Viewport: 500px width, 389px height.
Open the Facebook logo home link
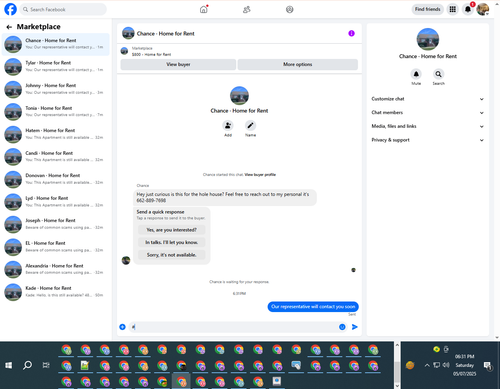click(x=10, y=9)
